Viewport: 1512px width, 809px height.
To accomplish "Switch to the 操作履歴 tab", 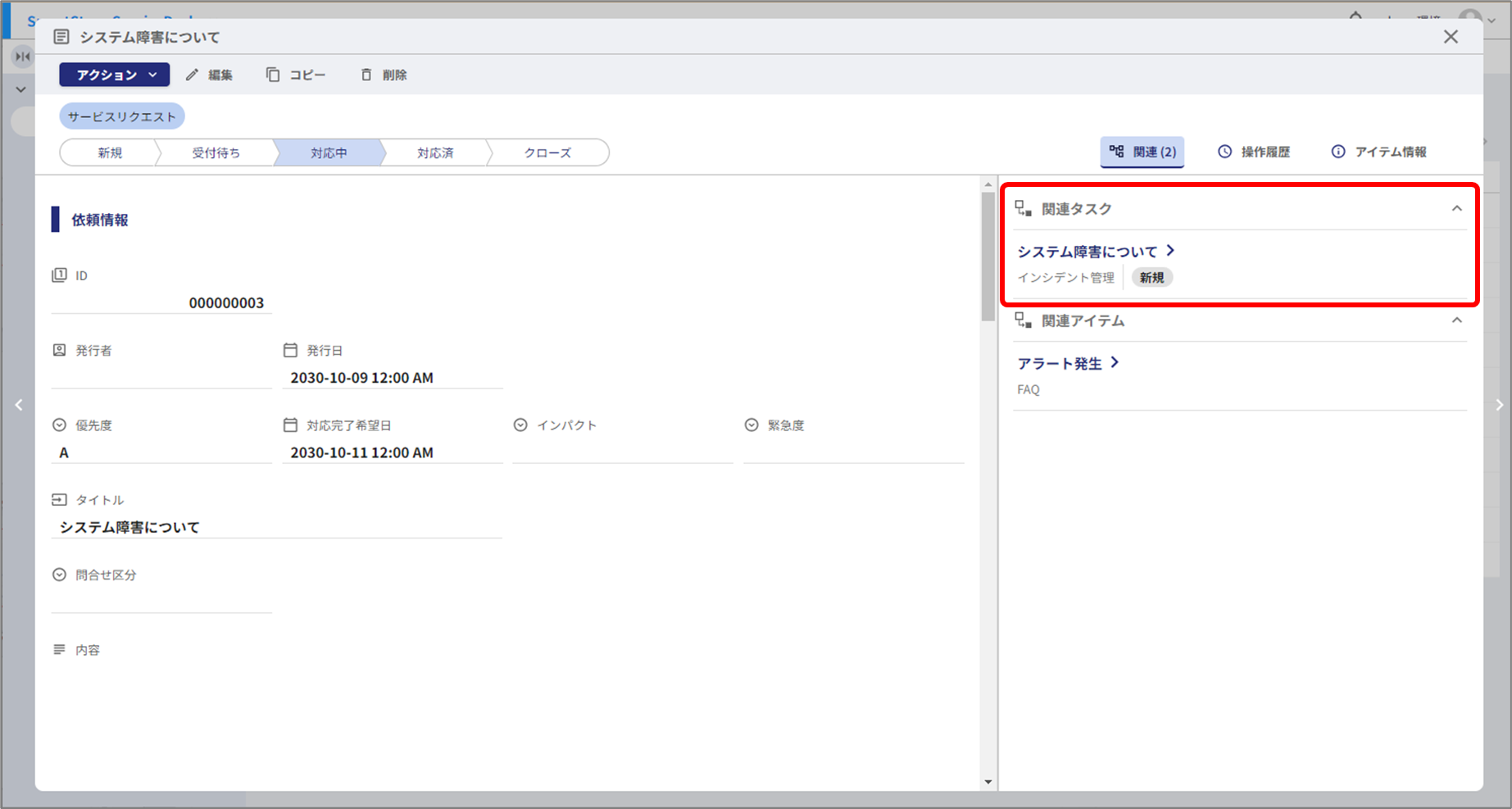I will 1254,152.
